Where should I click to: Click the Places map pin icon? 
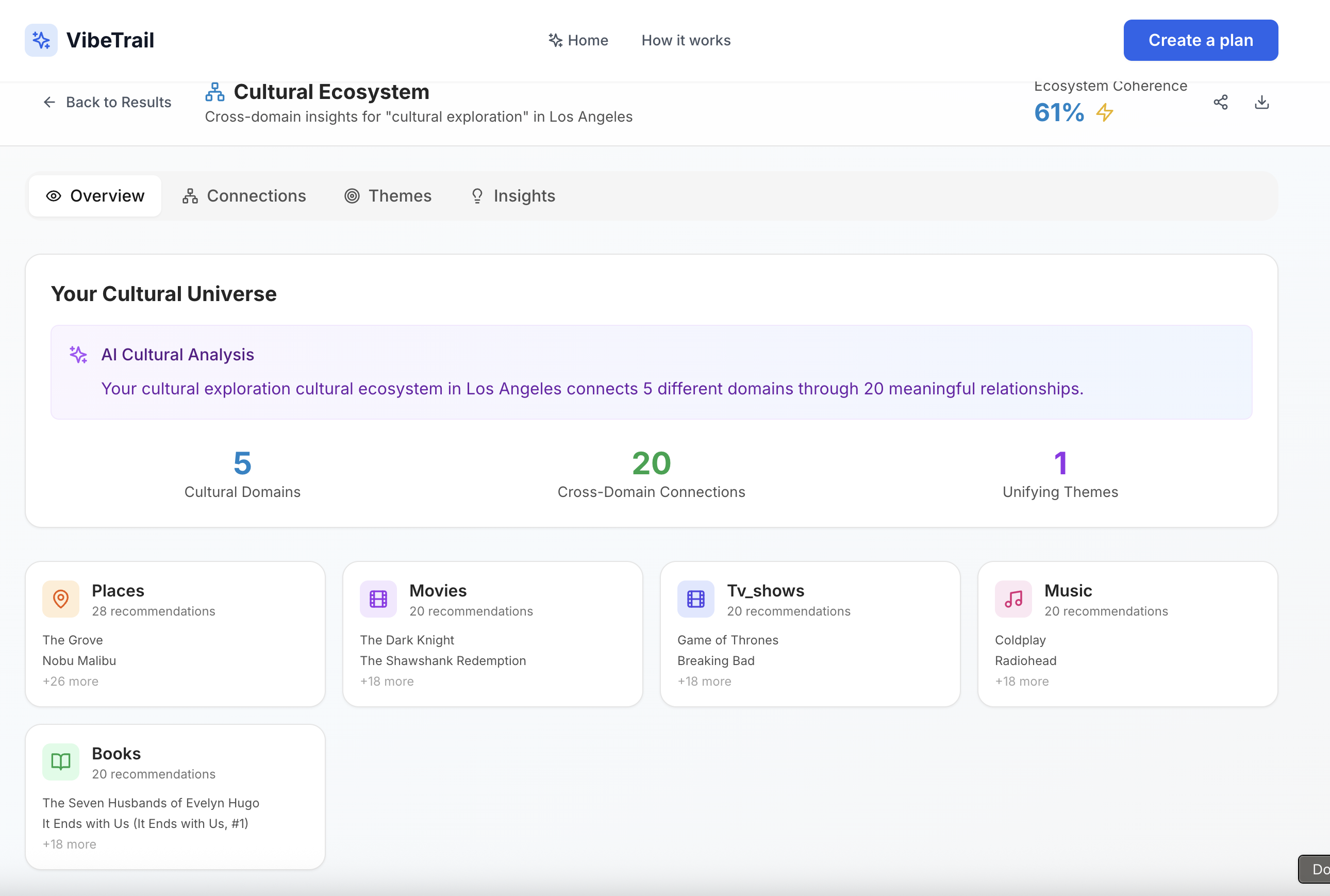pos(60,599)
